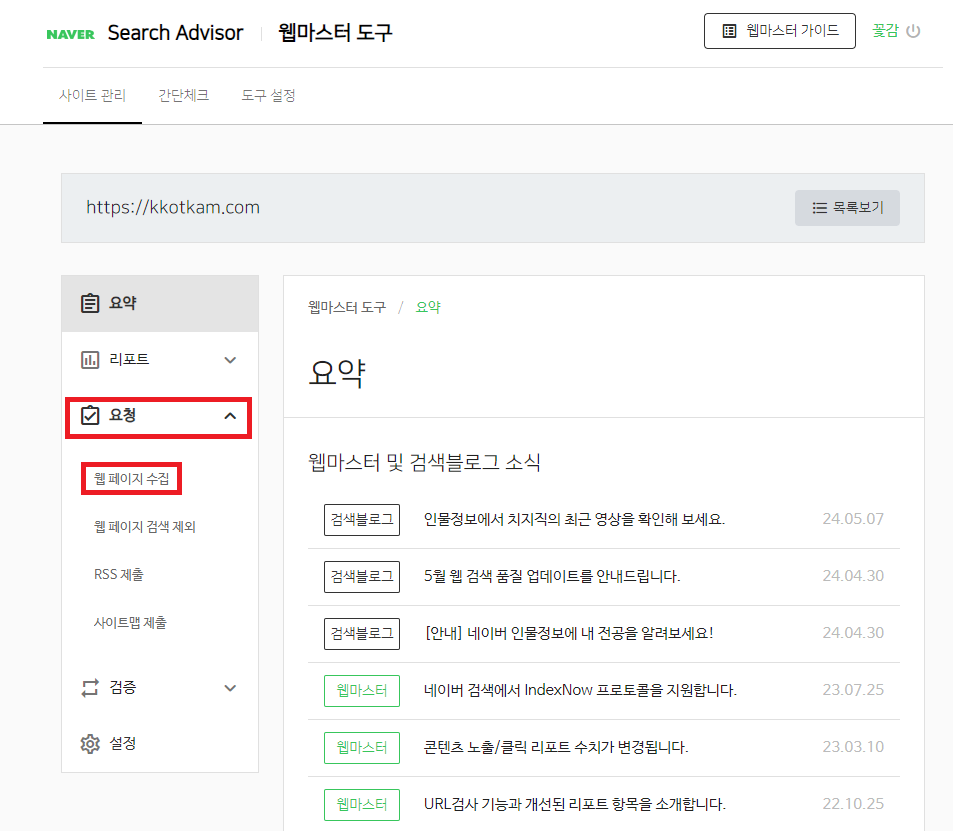This screenshot has height=831, width=953.
Task: Click the list icon in 목록보기
Action: click(819, 208)
